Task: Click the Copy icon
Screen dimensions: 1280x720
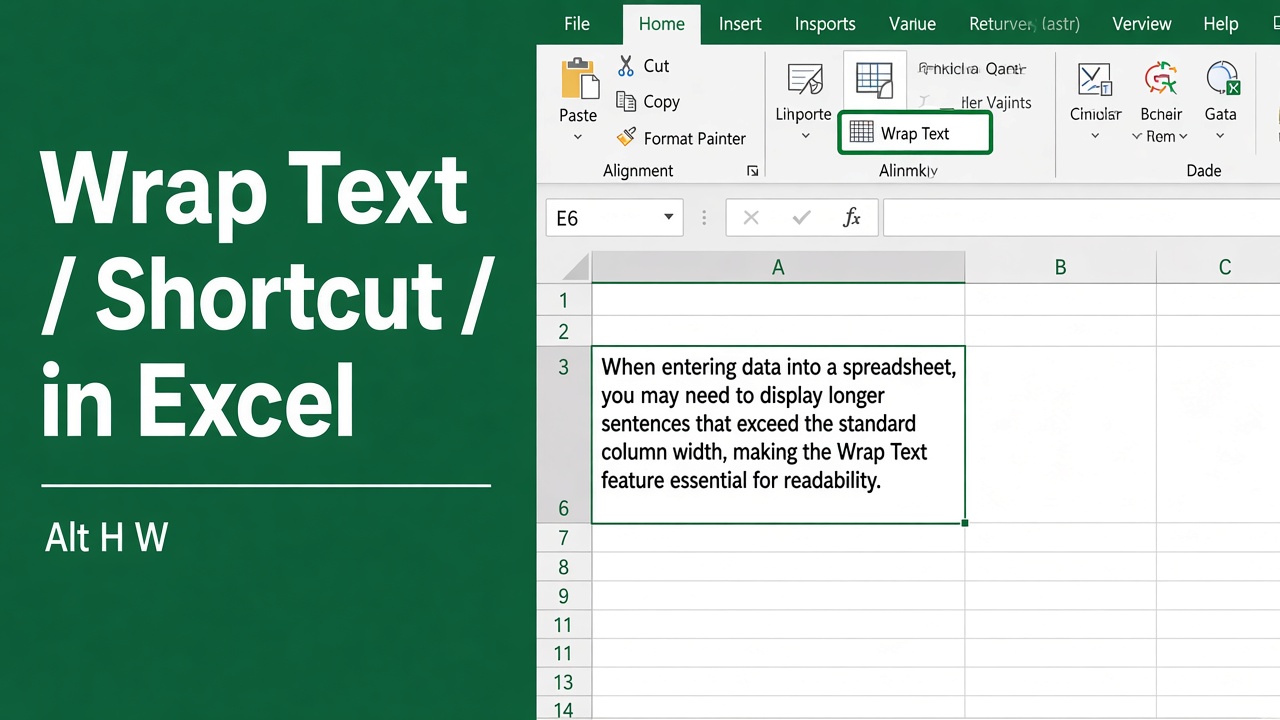Action: coord(626,101)
